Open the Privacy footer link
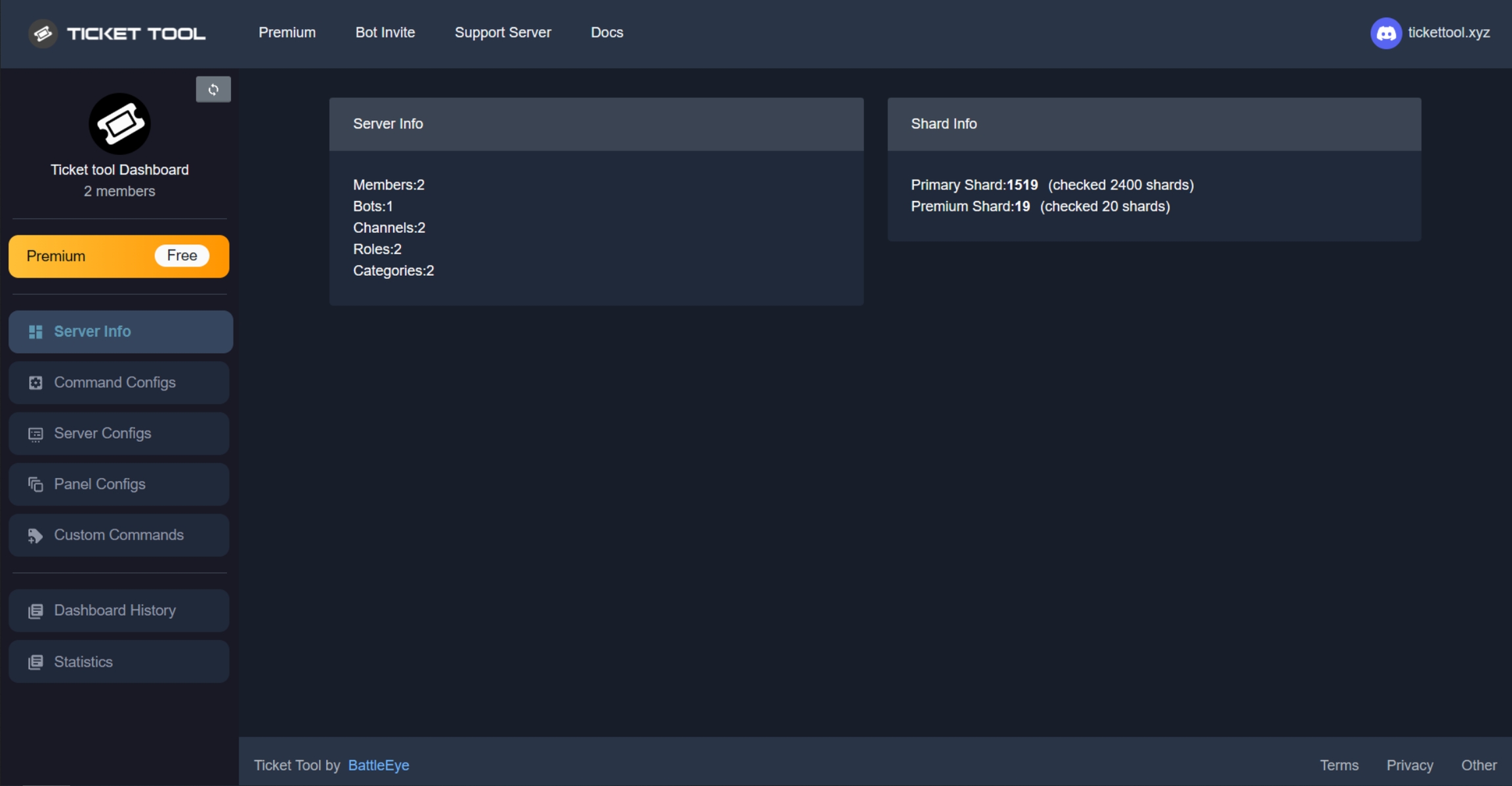The height and width of the screenshot is (786, 1512). tap(1410, 765)
